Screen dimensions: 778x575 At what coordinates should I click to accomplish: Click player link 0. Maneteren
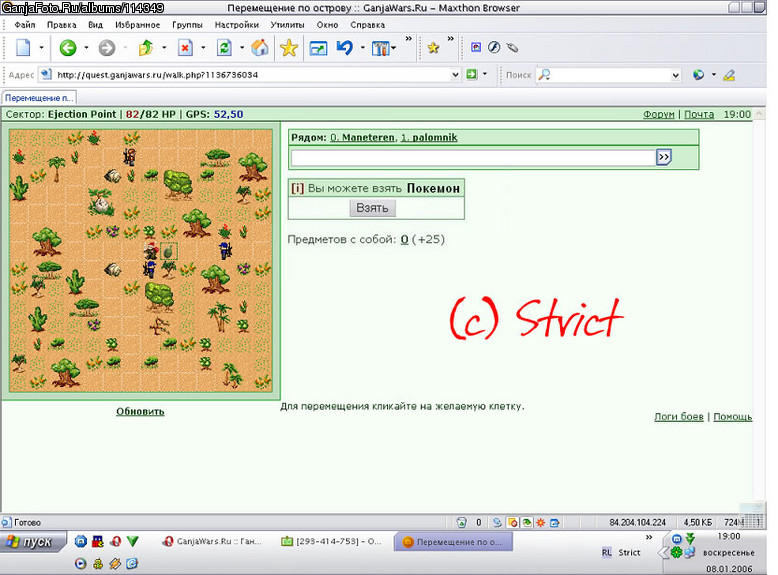click(x=362, y=137)
